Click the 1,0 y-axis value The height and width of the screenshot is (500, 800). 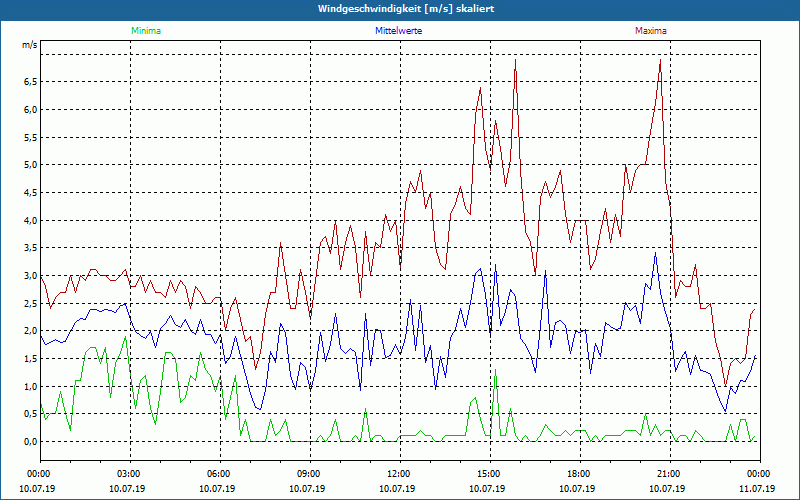tap(31, 386)
